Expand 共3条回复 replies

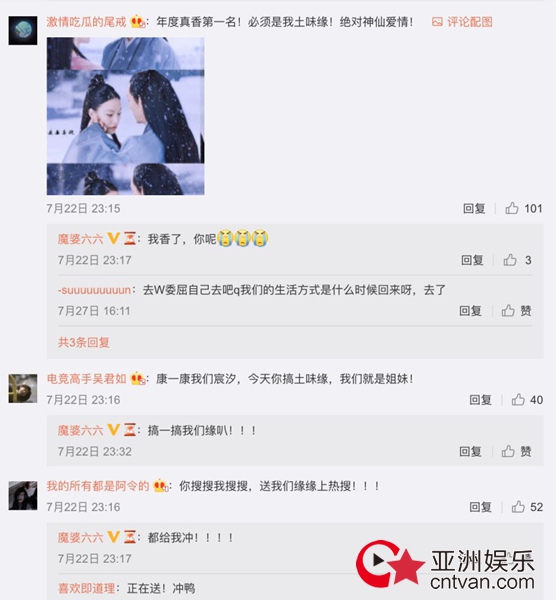84,342
